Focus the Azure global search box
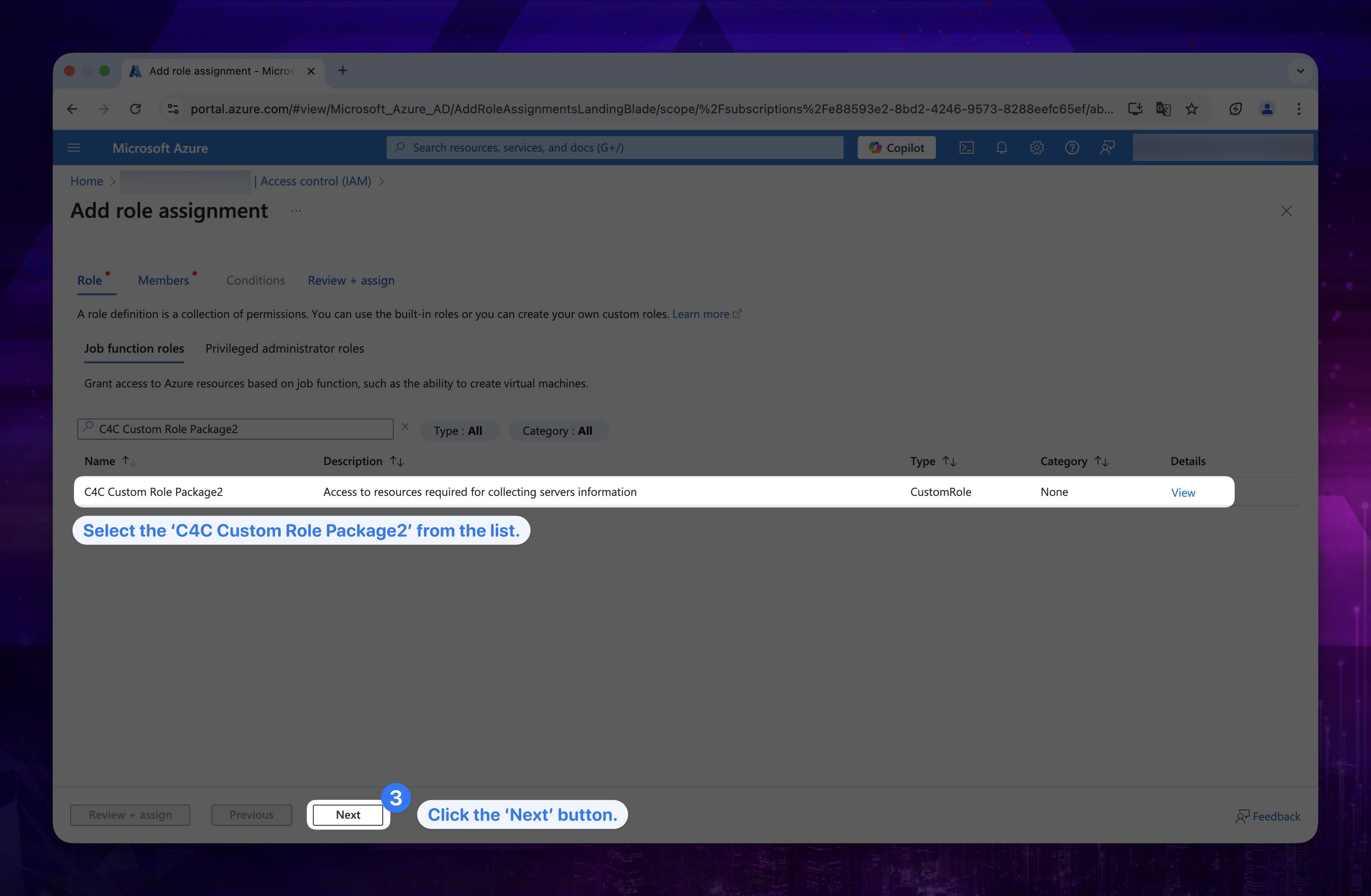The height and width of the screenshot is (896, 1371). (x=615, y=148)
